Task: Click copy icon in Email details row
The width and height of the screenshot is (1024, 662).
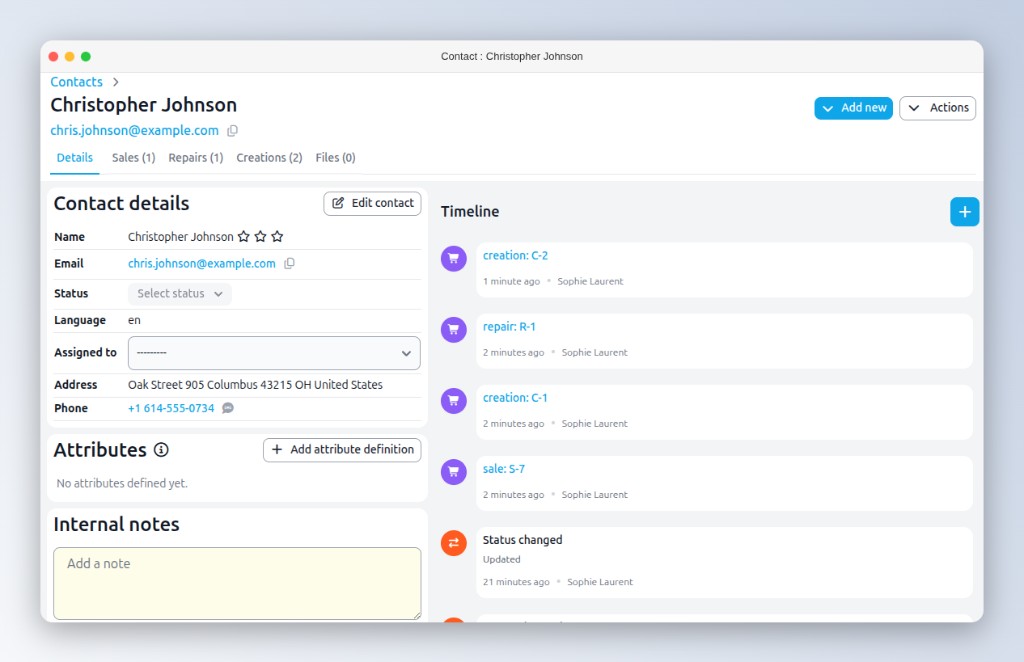Action: pyautogui.click(x=290, y=264)
